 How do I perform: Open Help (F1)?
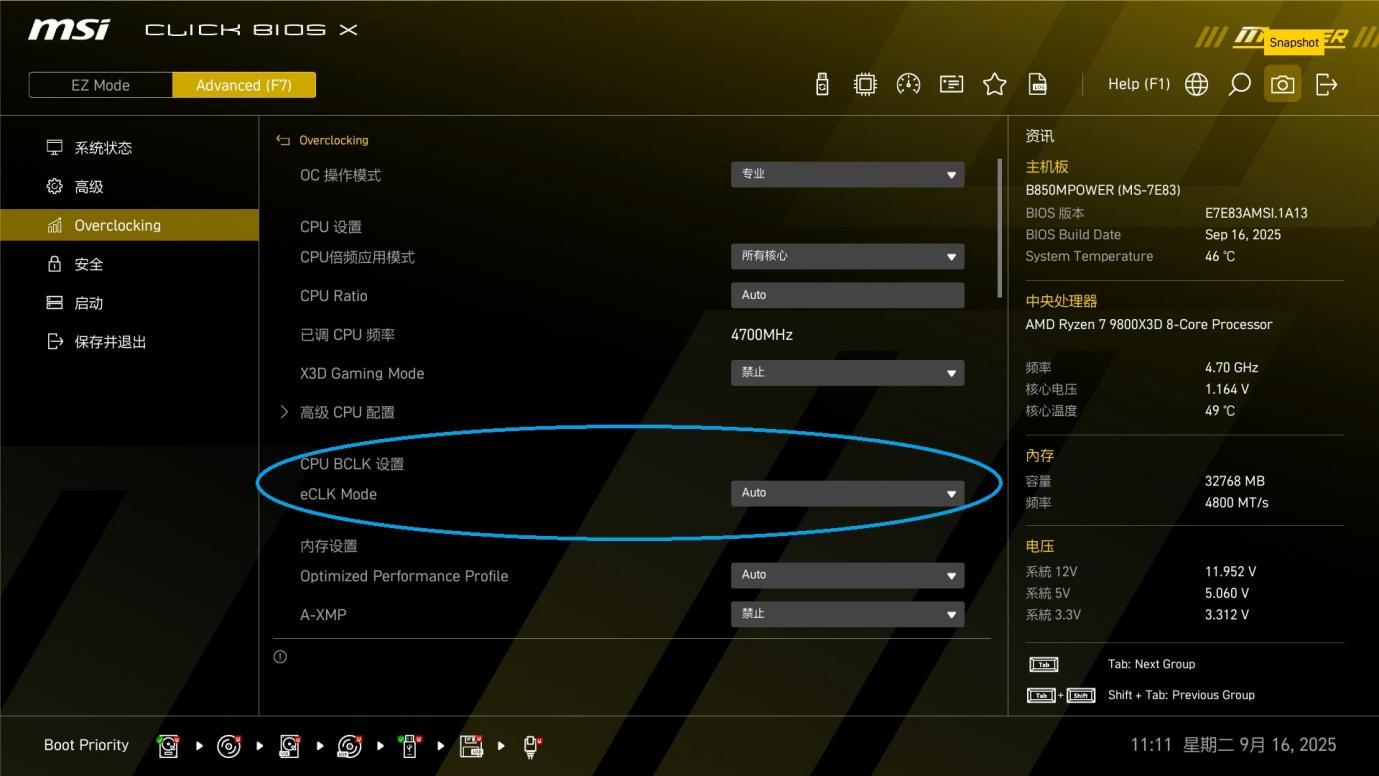click(x=1138, y=85)
